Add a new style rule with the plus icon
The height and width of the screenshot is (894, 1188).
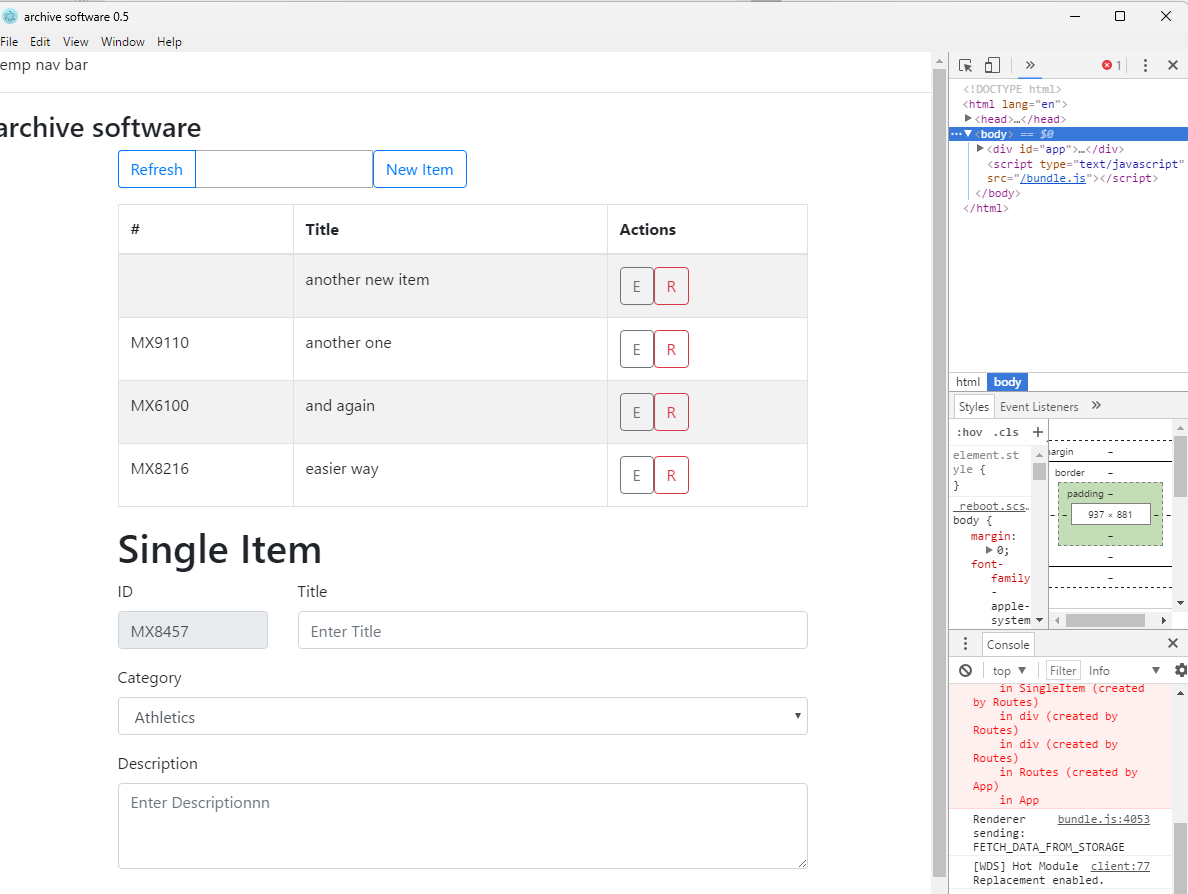click(1037, 431)
